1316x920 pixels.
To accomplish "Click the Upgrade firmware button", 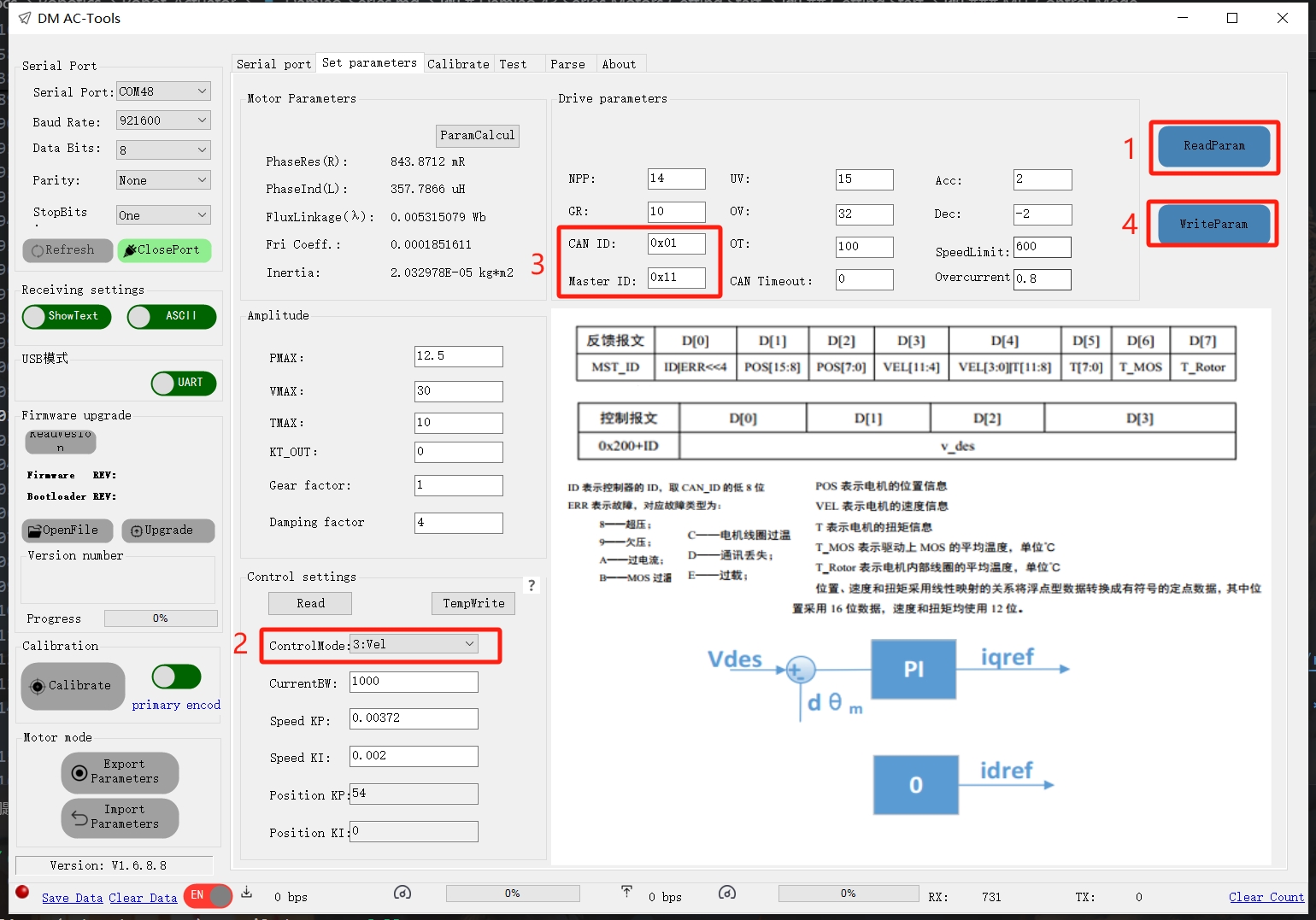I will pos(167,530).
